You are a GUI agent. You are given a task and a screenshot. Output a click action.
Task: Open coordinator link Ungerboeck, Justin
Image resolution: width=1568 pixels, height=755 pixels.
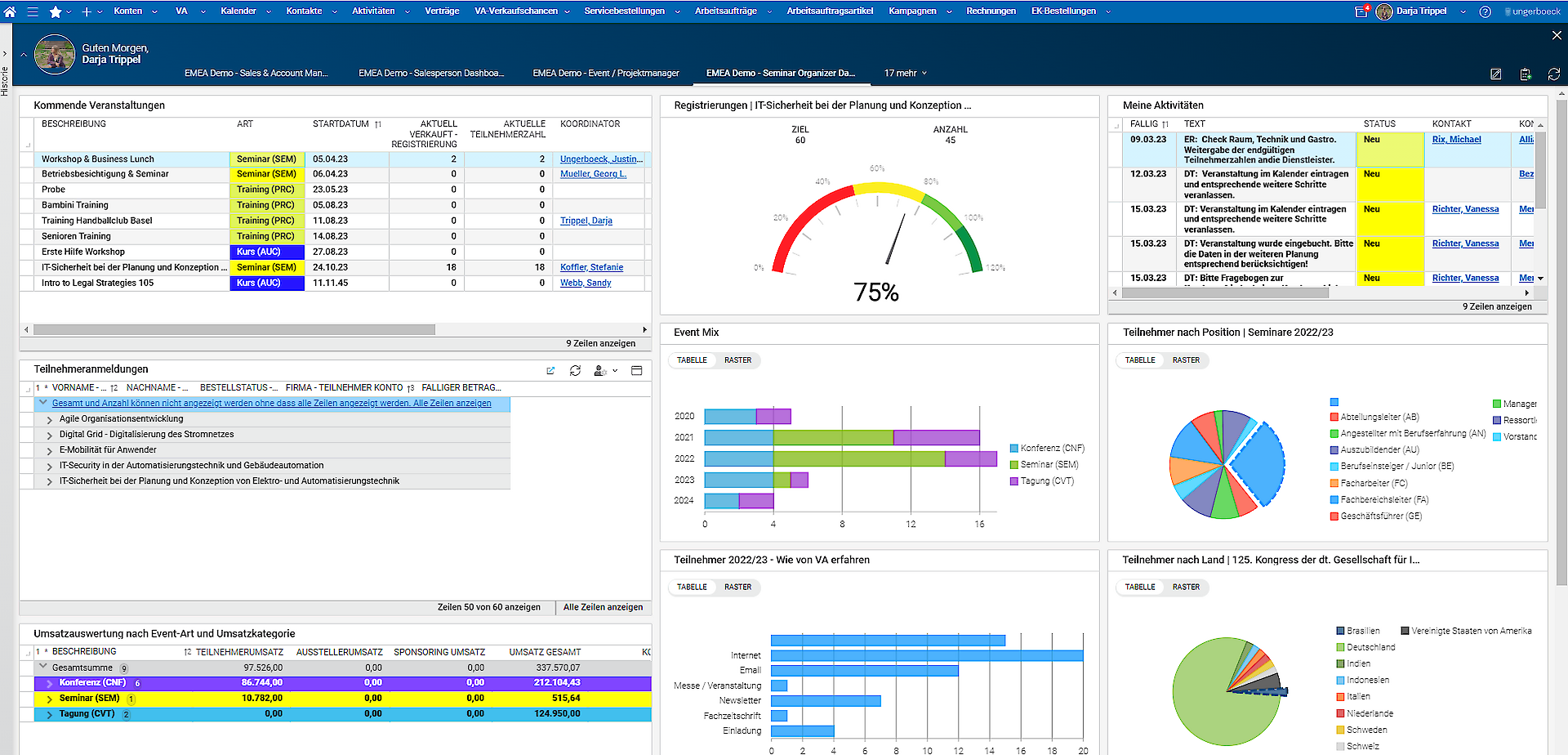click(x=601, y=159)
